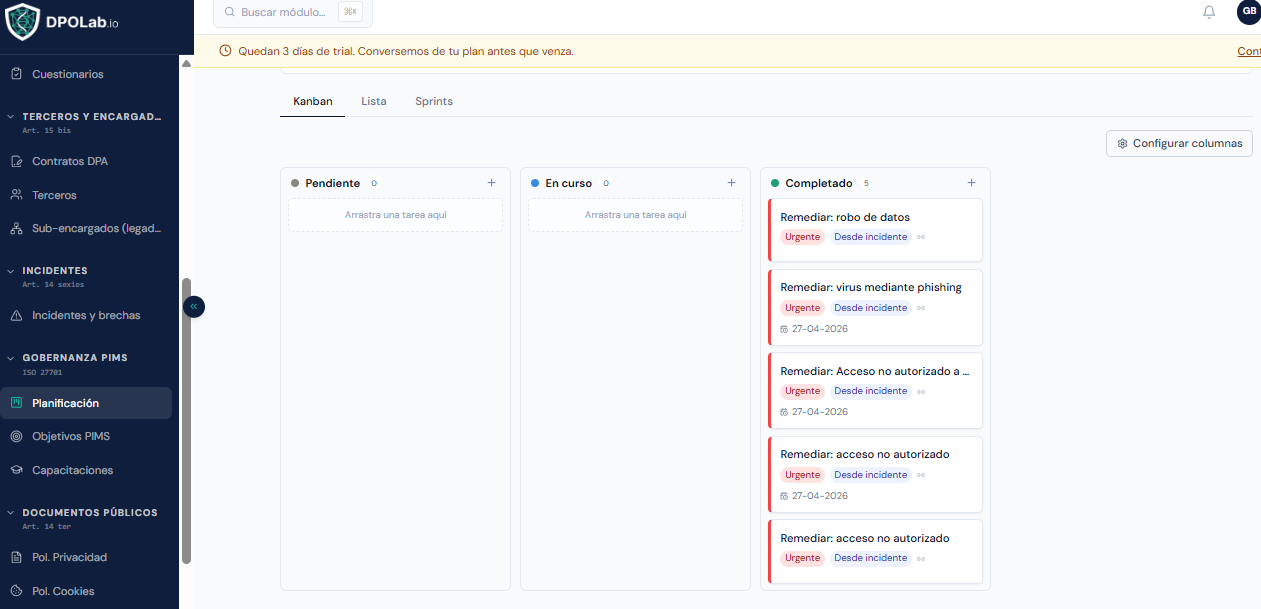Viewport: 1261px width, 609px height.
Task: Open card Remediar: virus mediante phishing
Action: [x=876, y=307]
